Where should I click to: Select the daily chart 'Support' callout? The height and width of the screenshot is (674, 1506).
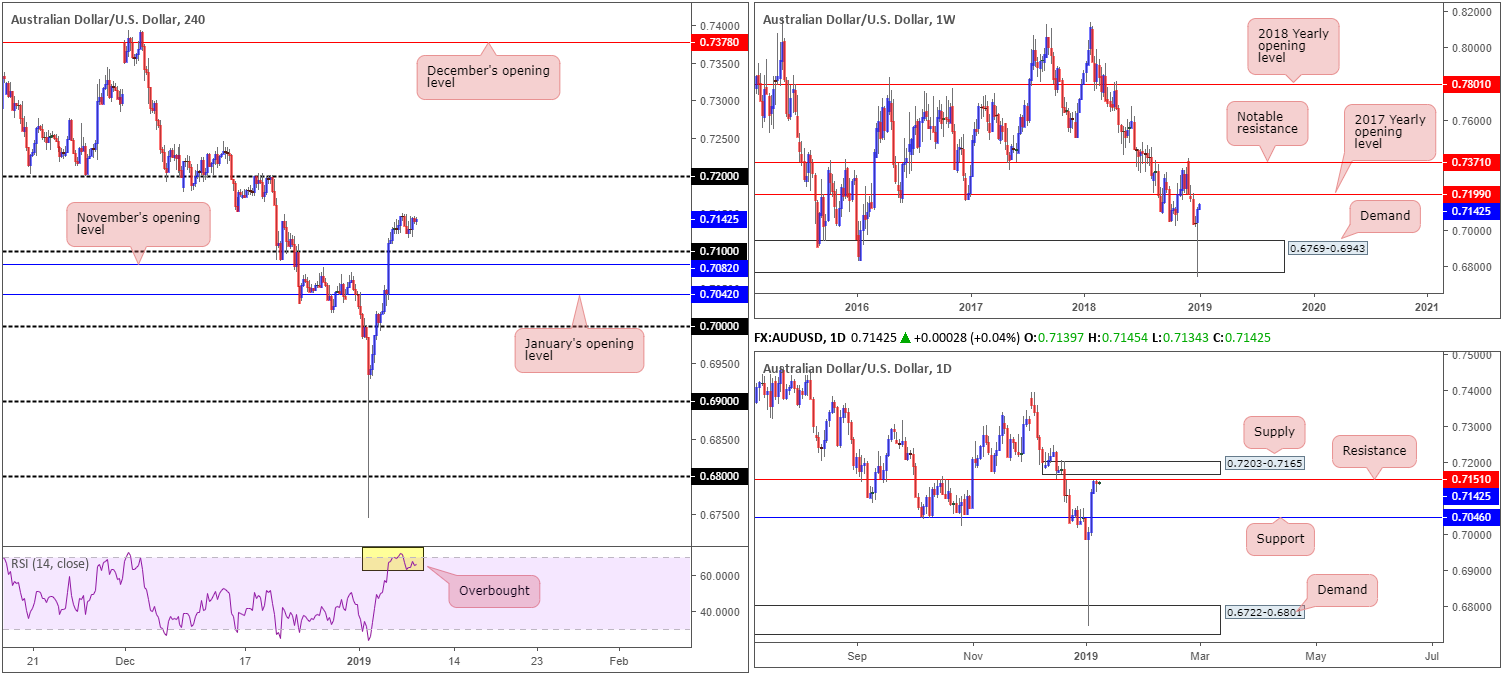click(1279, 539)
